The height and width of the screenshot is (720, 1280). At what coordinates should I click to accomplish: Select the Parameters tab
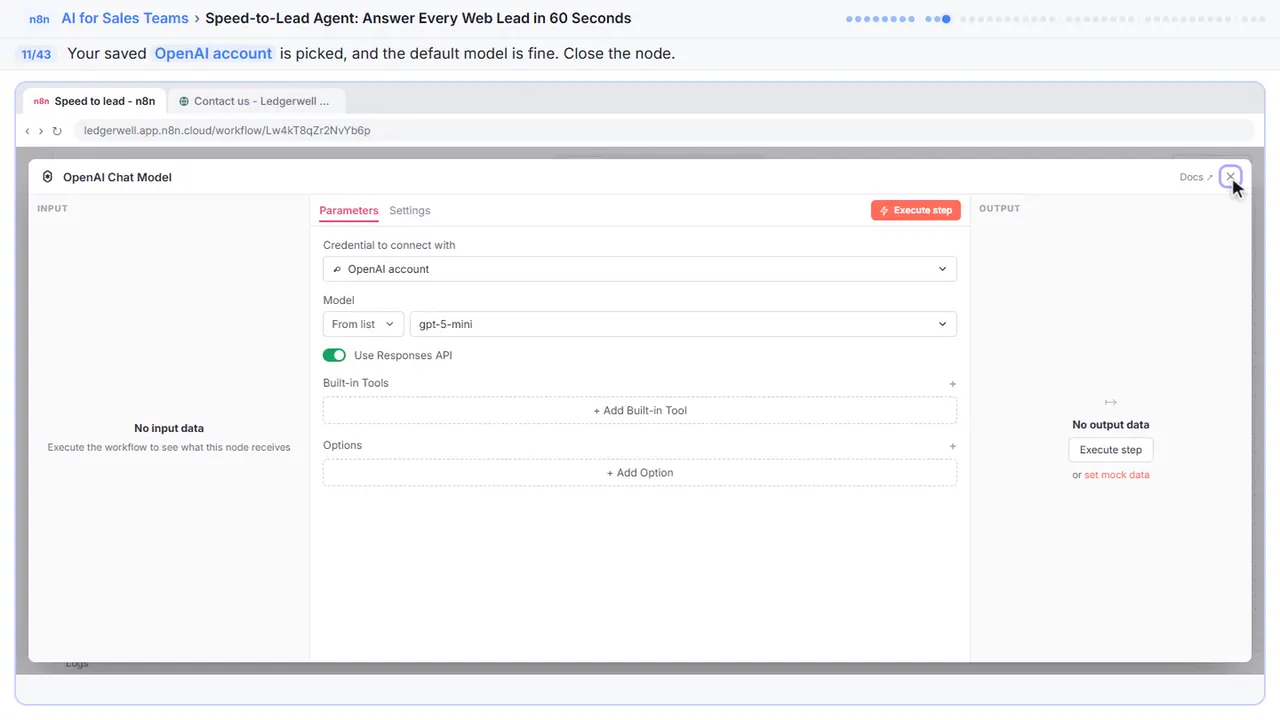coord(349,211)
